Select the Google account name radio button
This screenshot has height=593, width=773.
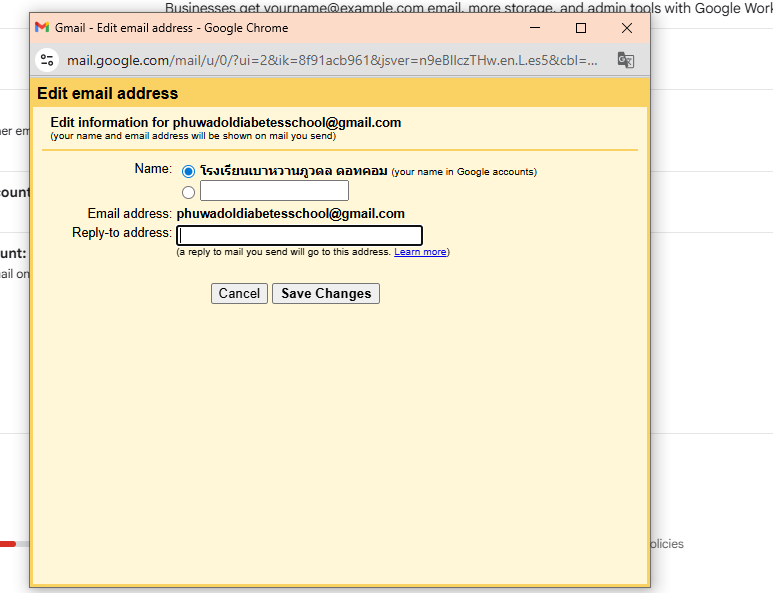(x=189, y=172)
